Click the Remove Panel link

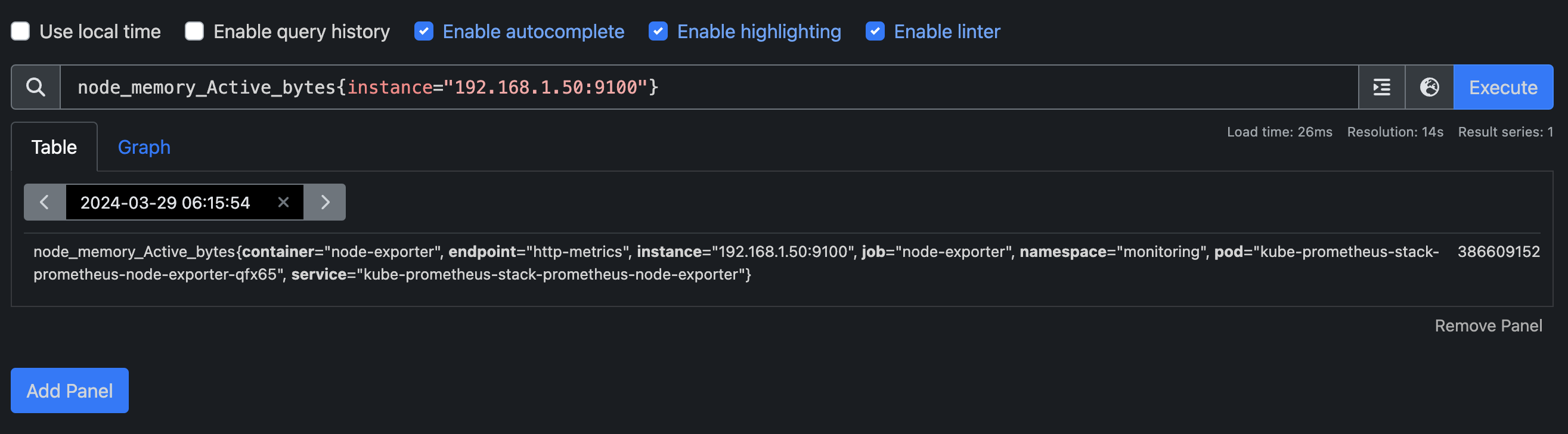(x=1488, y=325)
